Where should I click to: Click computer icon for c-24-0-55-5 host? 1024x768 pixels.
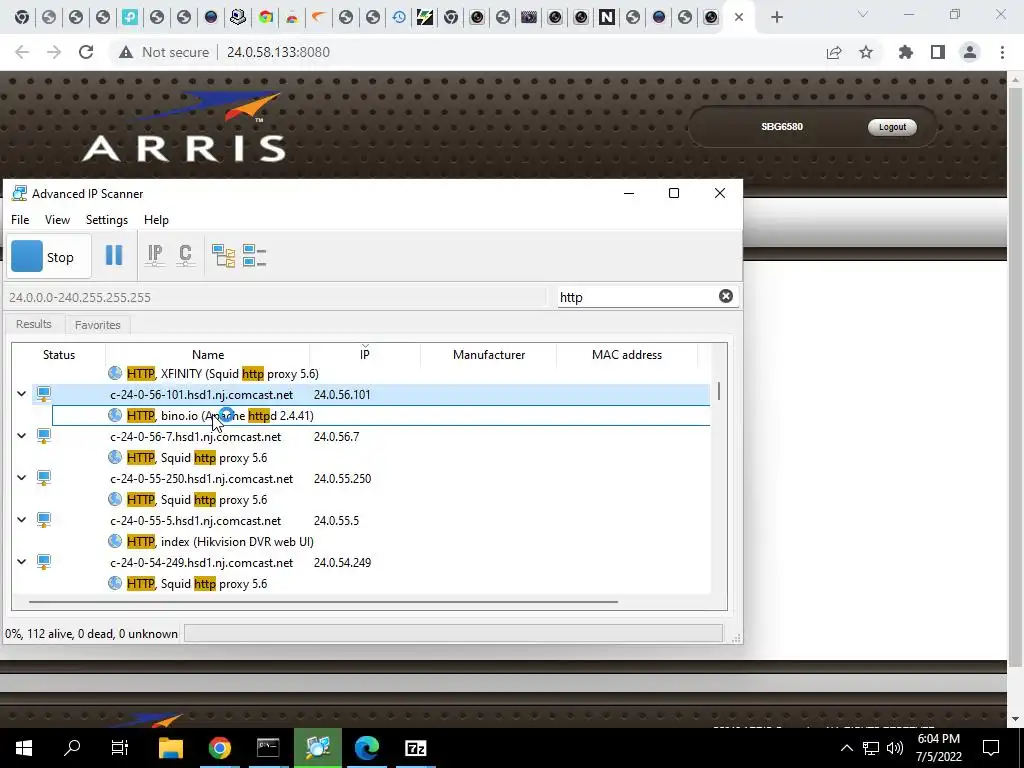44,520
